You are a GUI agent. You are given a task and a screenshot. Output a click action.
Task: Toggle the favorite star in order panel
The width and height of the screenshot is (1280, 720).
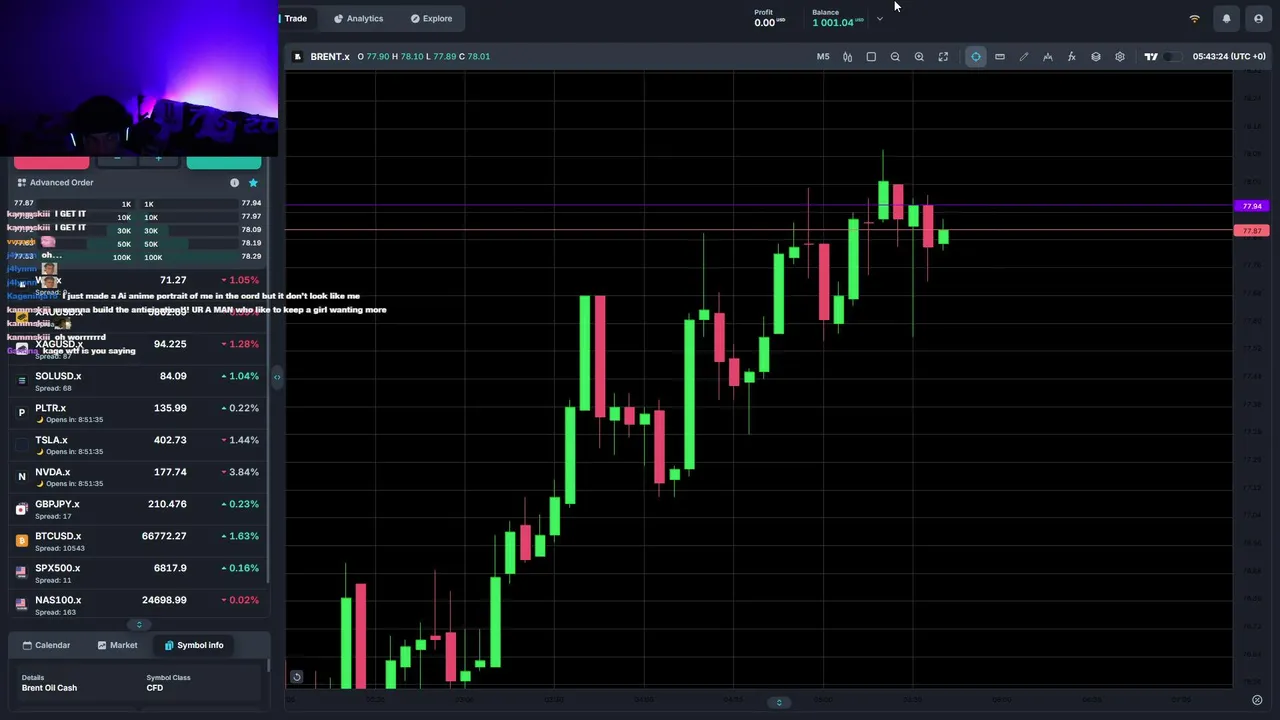253,183
